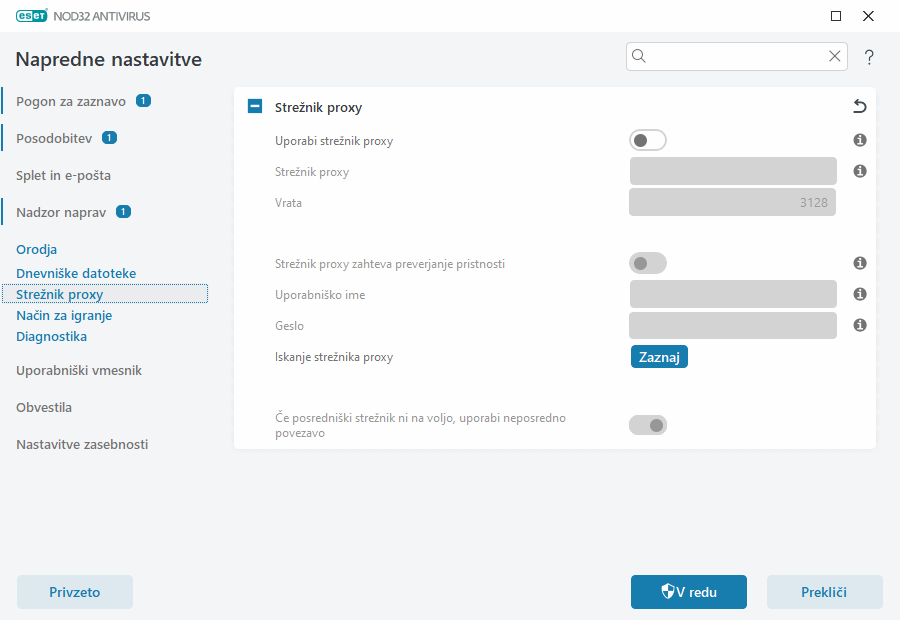Image resolution: width=900 pixels, height=620 pixels.
Task: Enable the Uporabi strežnik proxy toggle
Action: pyautogui.click(x=648, y=140)
